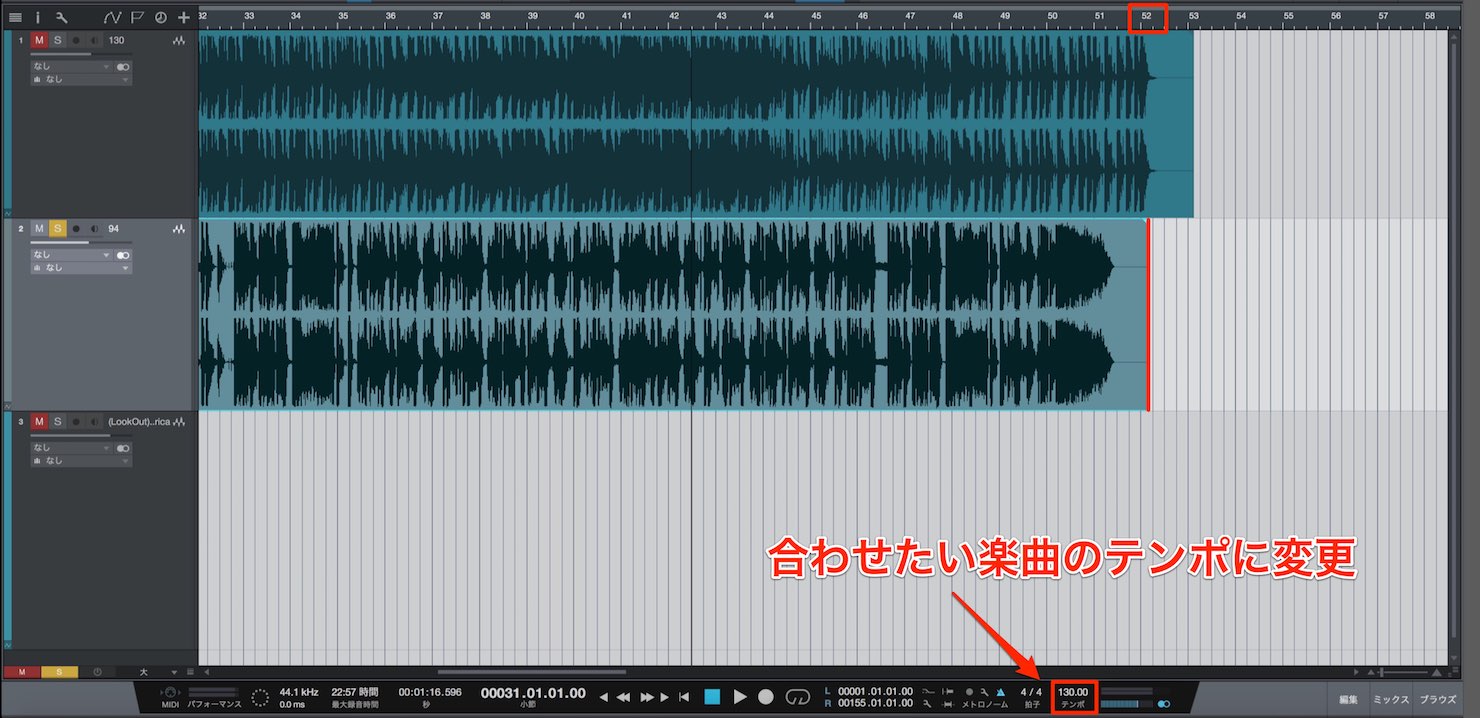Image resolution: width=1480 pixels, height=718 pixels.
Task: Add a track with the plus icon
Action: 183,17
